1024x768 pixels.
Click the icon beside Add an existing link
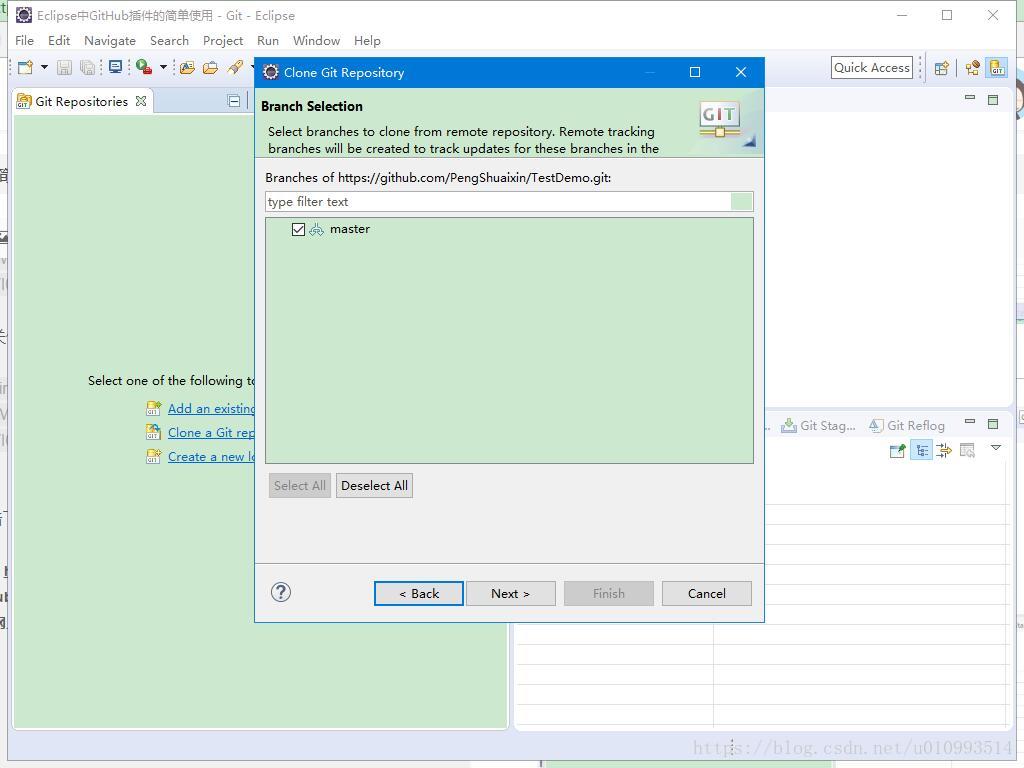pos(153,408)
